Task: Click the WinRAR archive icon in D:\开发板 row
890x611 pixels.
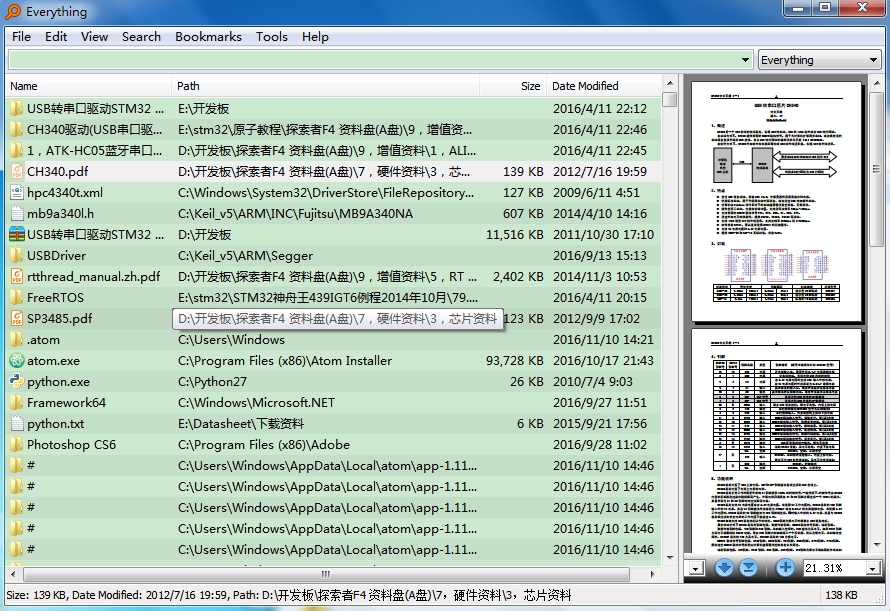Action: pyautogui.click(x=17, y=235)
